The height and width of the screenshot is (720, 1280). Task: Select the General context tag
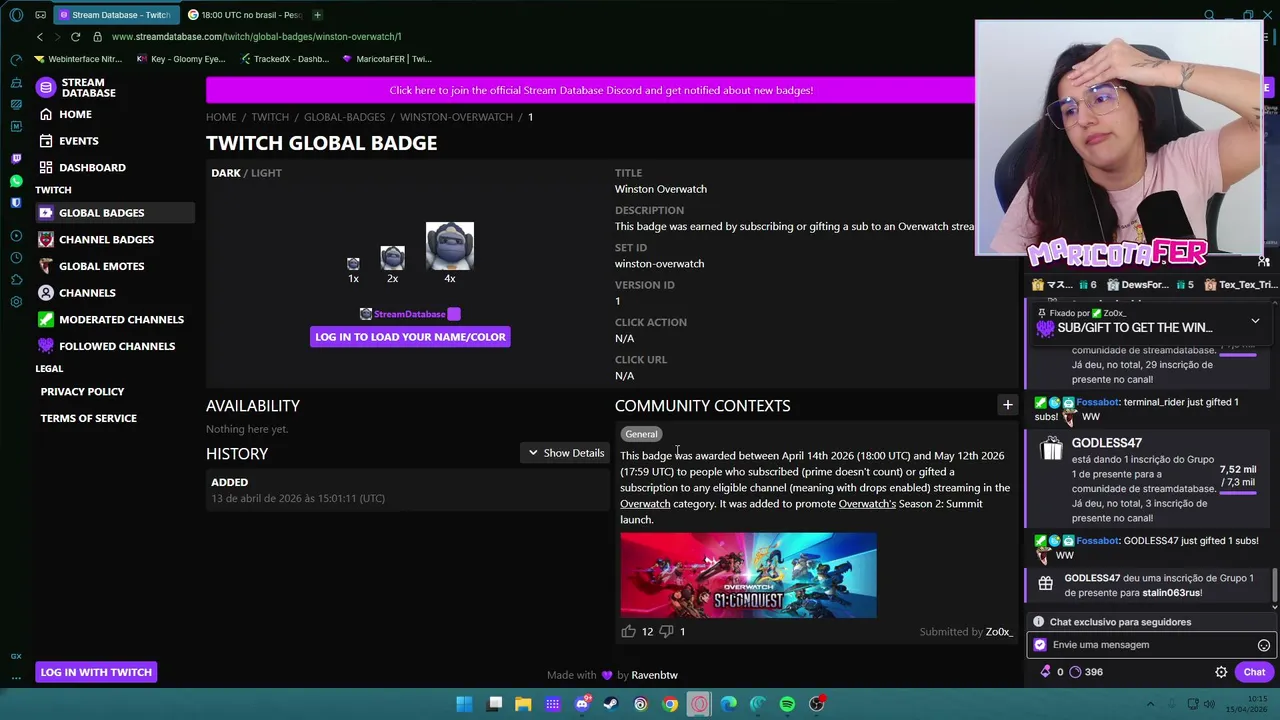click(x=641, y=434)
